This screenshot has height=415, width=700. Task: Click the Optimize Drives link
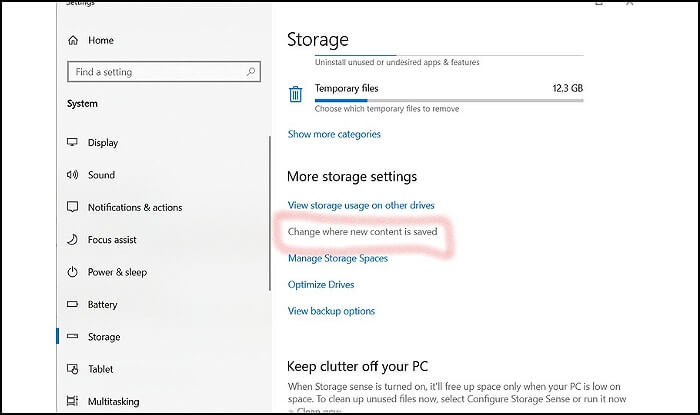tap(321, 284)
